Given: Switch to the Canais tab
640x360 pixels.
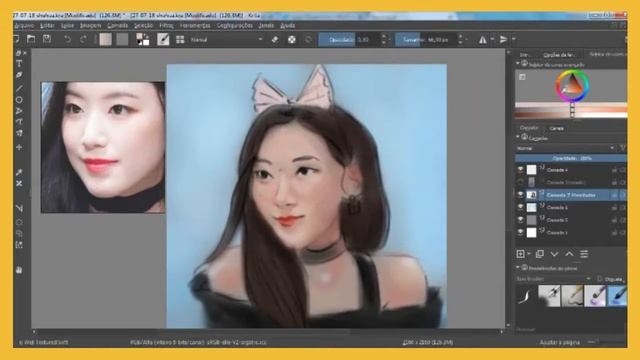Looking at the screenshot, I should (x=556, y=128).
